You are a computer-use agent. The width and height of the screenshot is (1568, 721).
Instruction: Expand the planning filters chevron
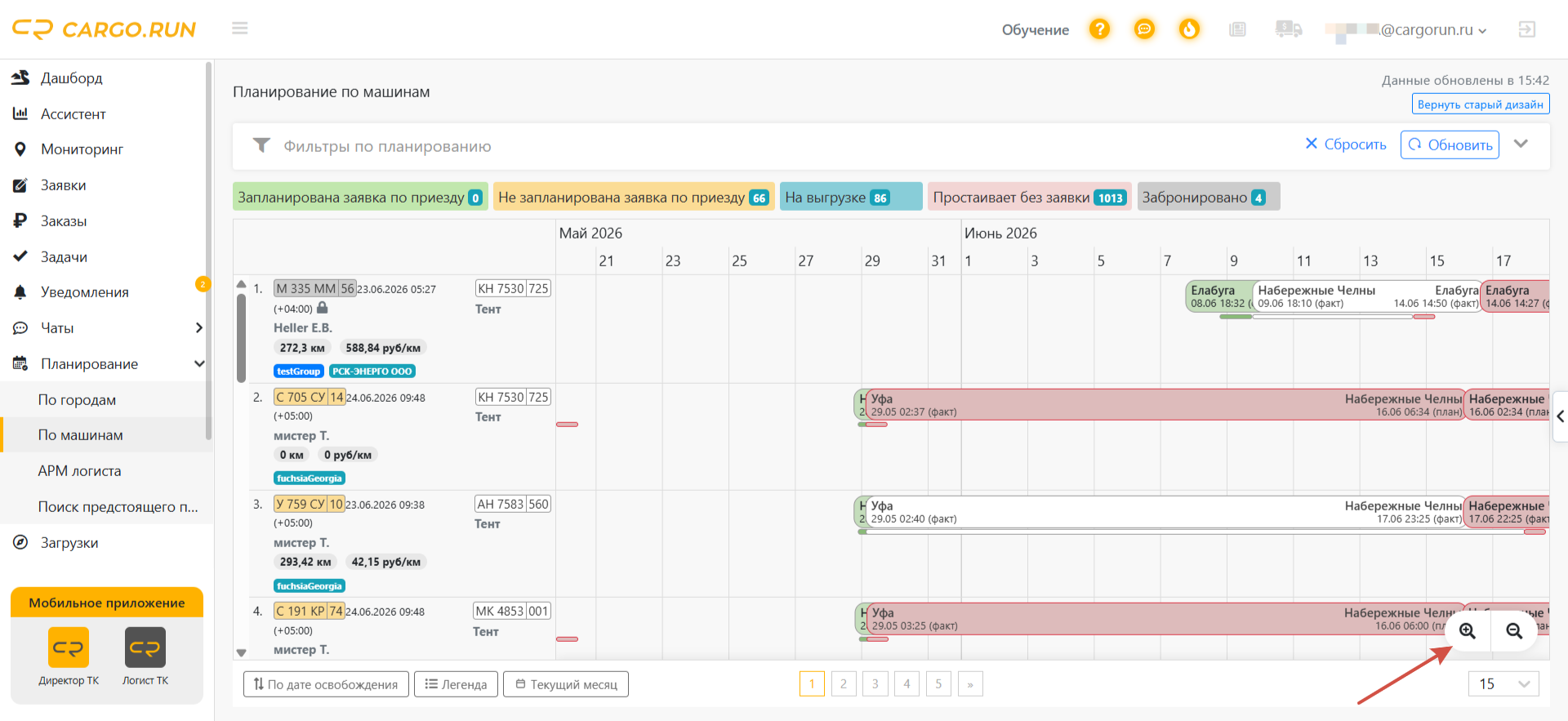tap(1521, 144)
